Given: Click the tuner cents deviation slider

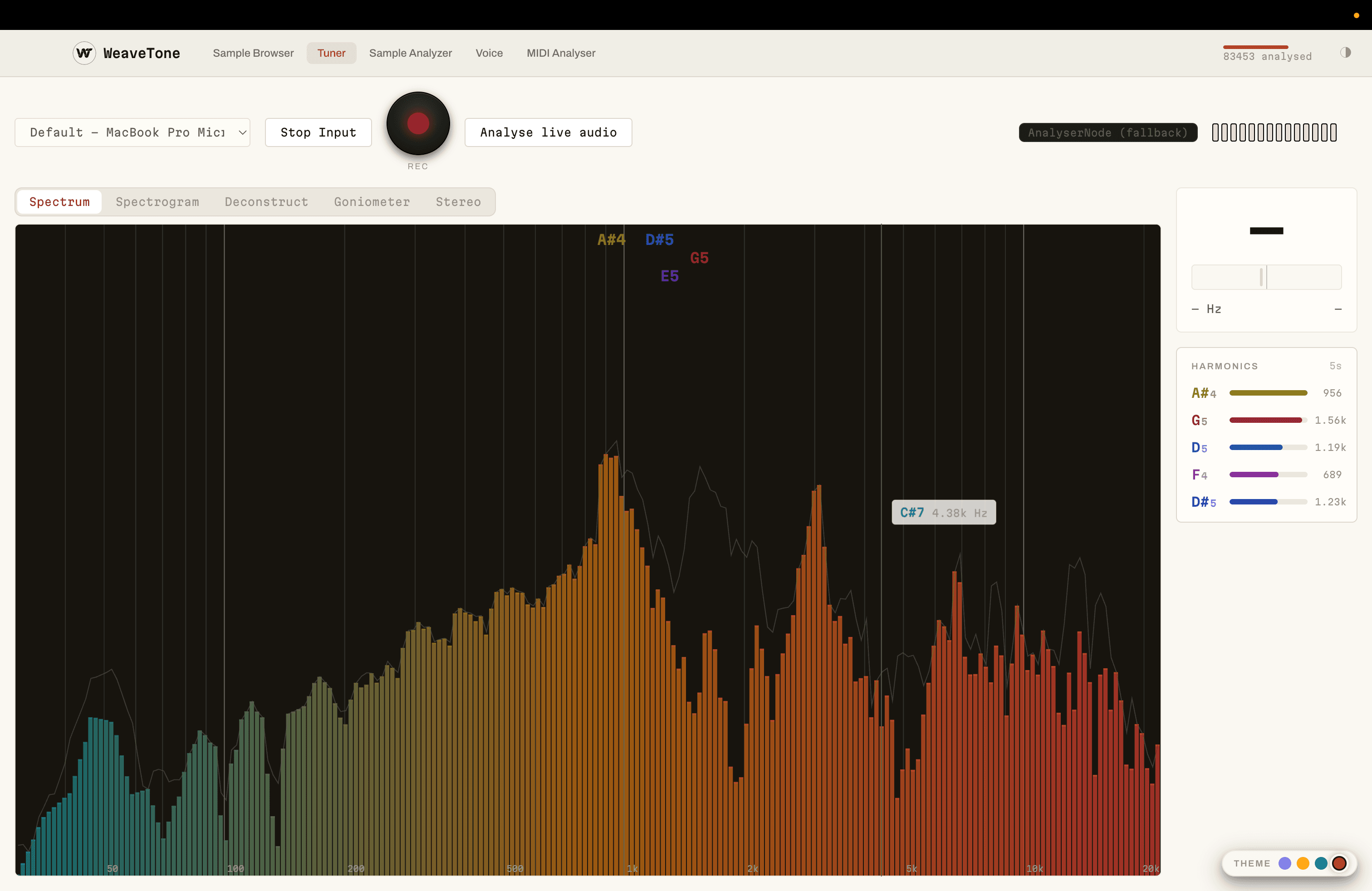Looking at the screenshot, I should pyautogui.click(x=1266, y=277).
